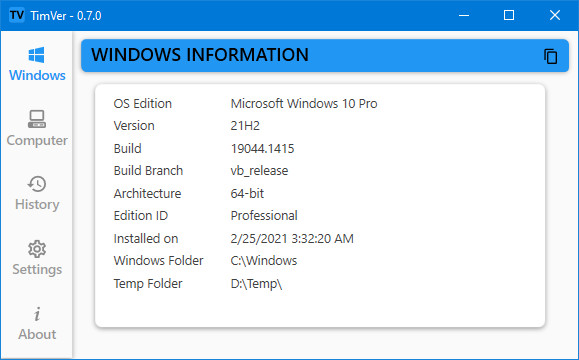
Task: Click the Build number 19044.1415
Action: tap(262, 148)
